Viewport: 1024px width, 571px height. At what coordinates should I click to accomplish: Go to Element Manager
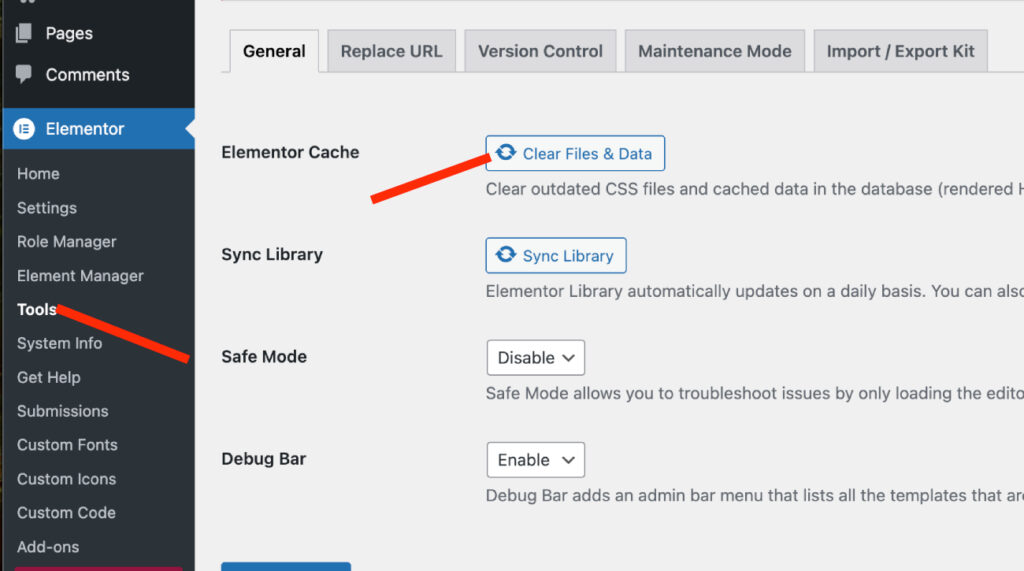click(80, 276)
